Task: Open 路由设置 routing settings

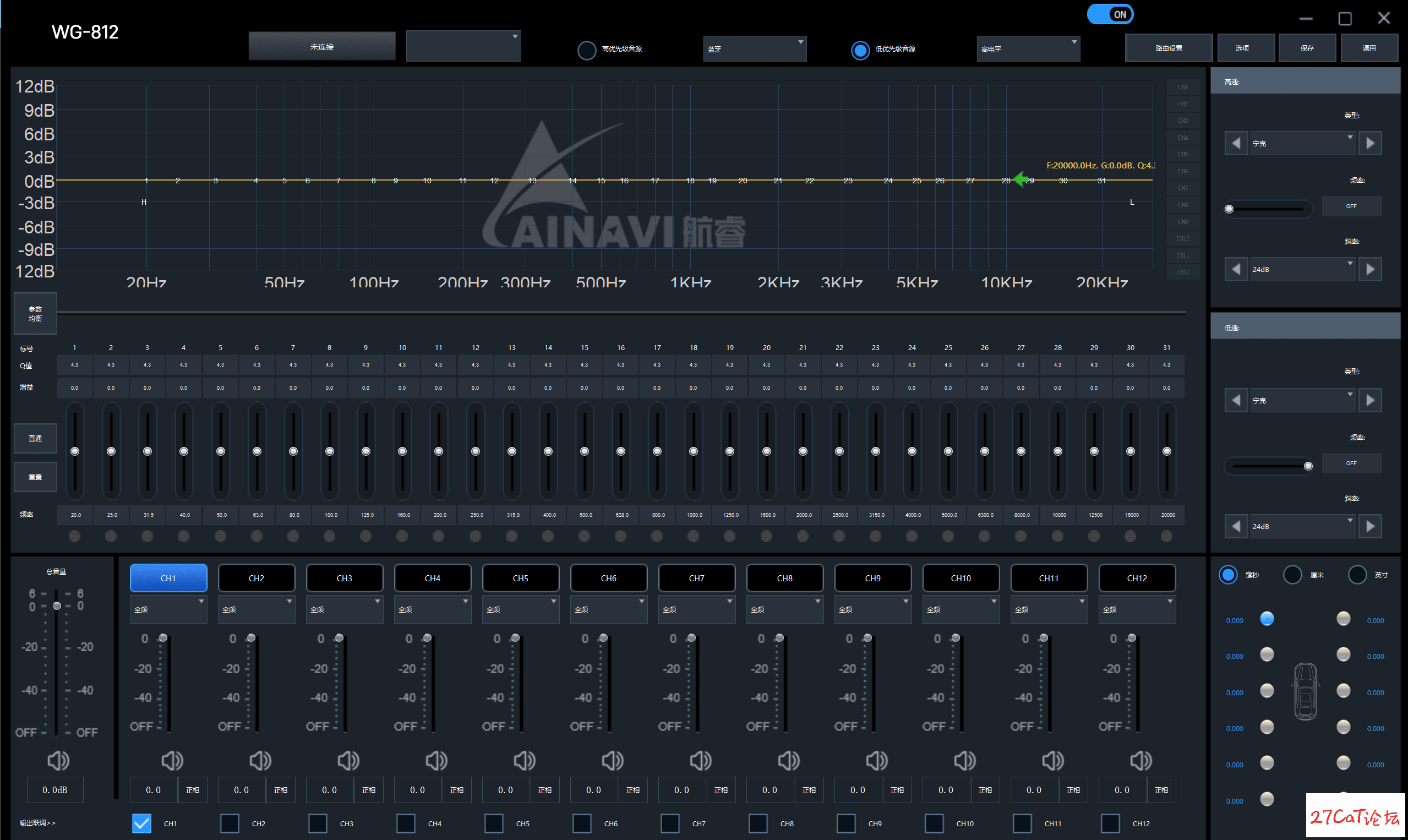Action: [1169, 48]
